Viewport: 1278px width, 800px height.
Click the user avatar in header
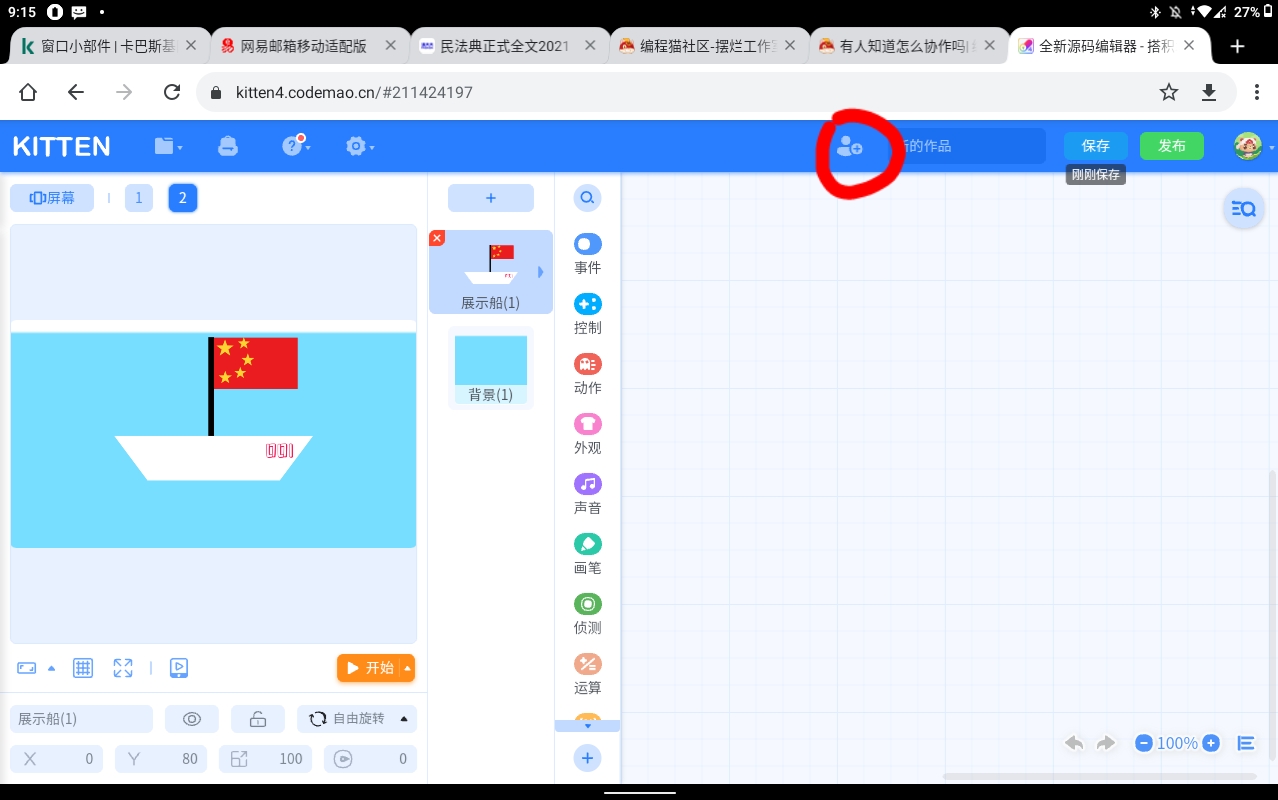coord(1247,146)
